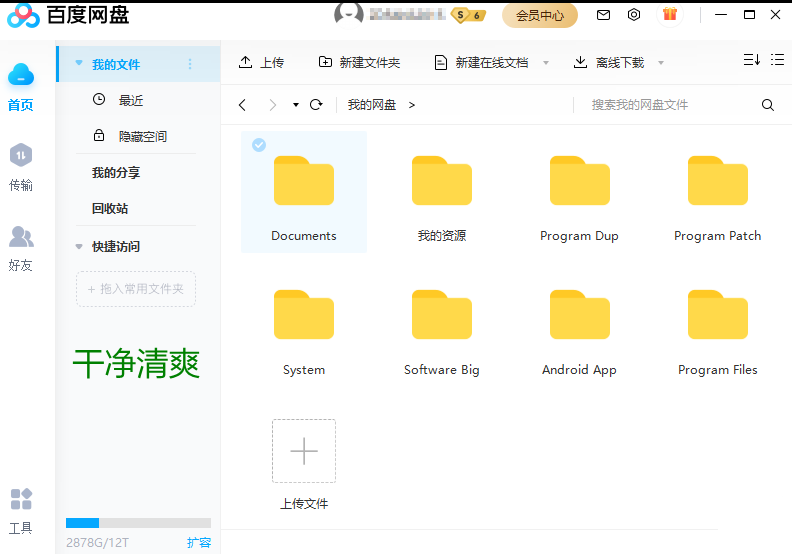Click 我的网盘 breadcrumb
The width and height of the screenshot is (792, 554).
point(372,105)
